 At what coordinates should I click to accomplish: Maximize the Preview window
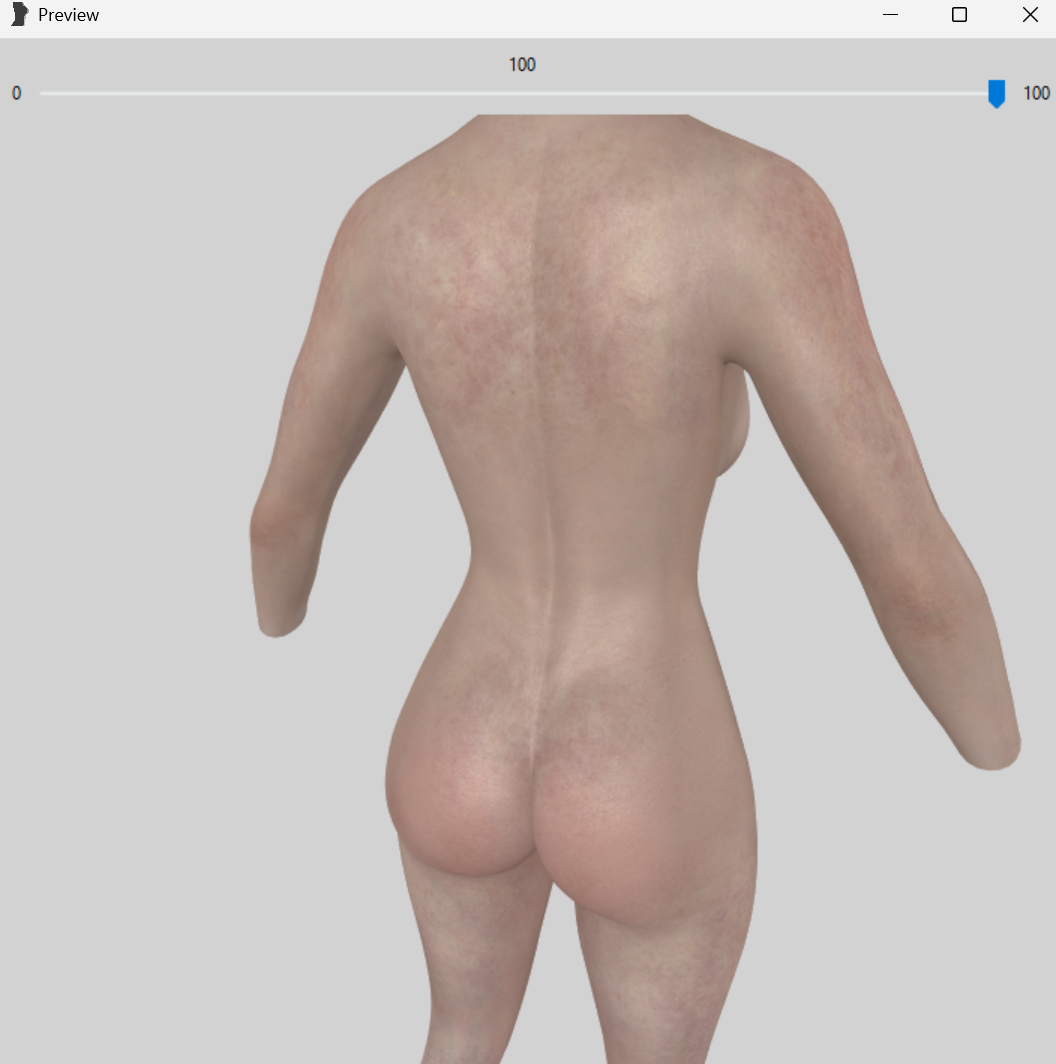click(x=959, y=14)
